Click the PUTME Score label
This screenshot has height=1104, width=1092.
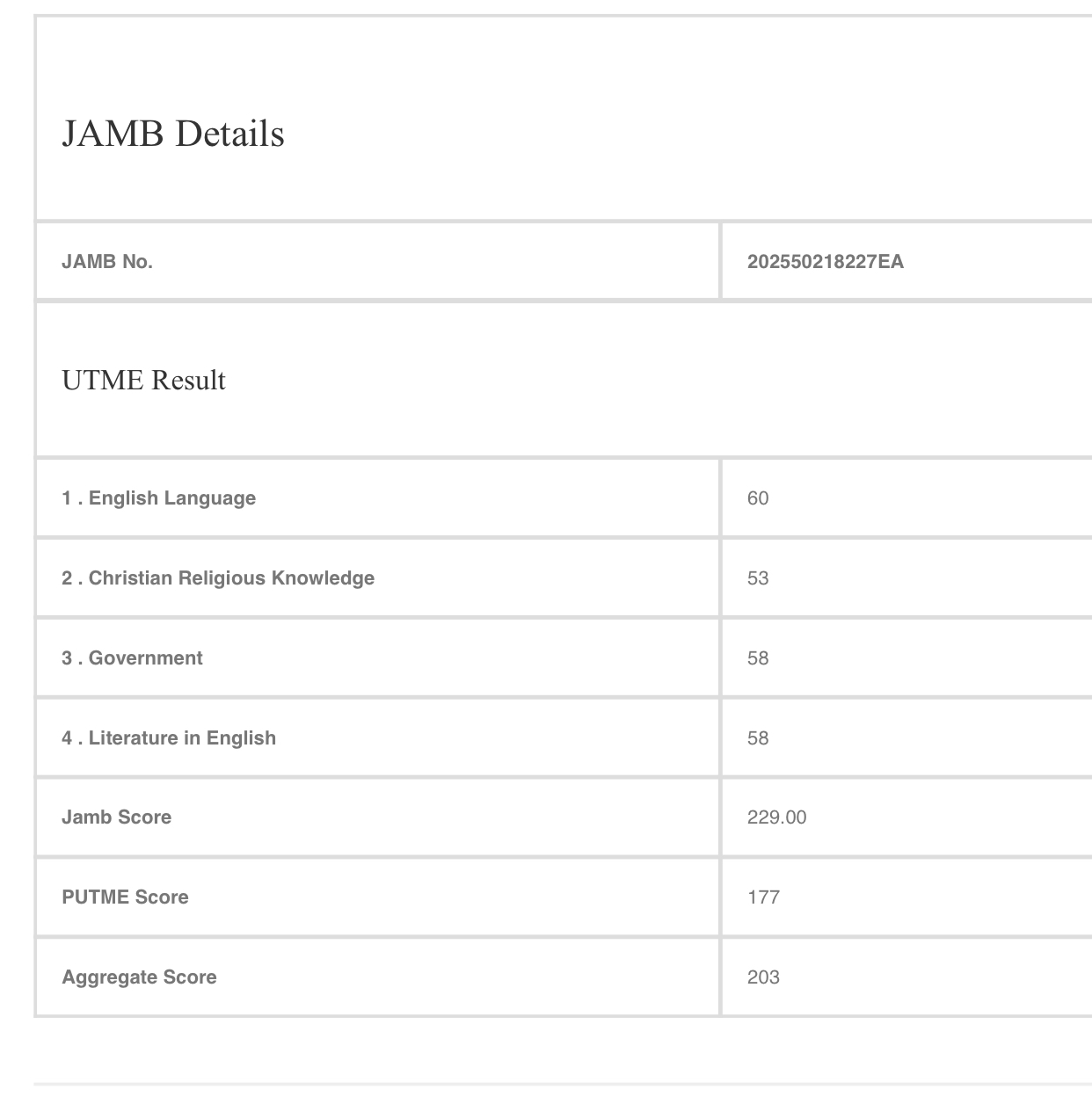[x=125, y=897]
